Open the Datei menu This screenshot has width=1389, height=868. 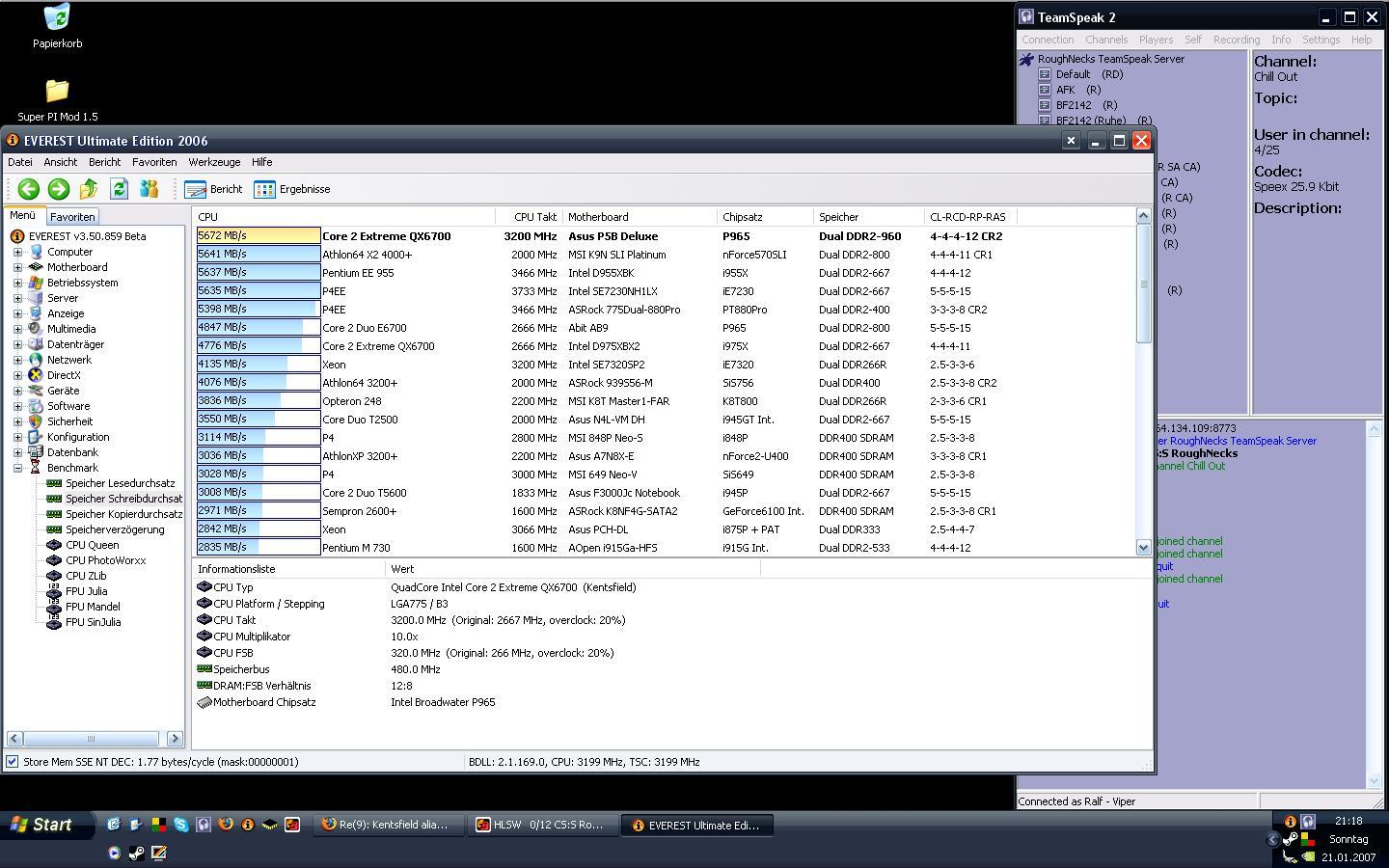tap(20, 162)
